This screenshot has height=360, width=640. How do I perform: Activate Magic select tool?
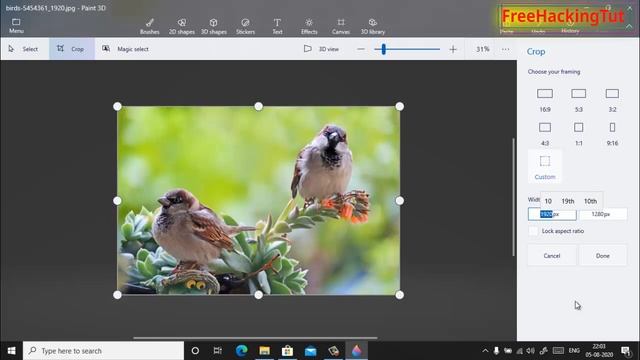point(126,49)
